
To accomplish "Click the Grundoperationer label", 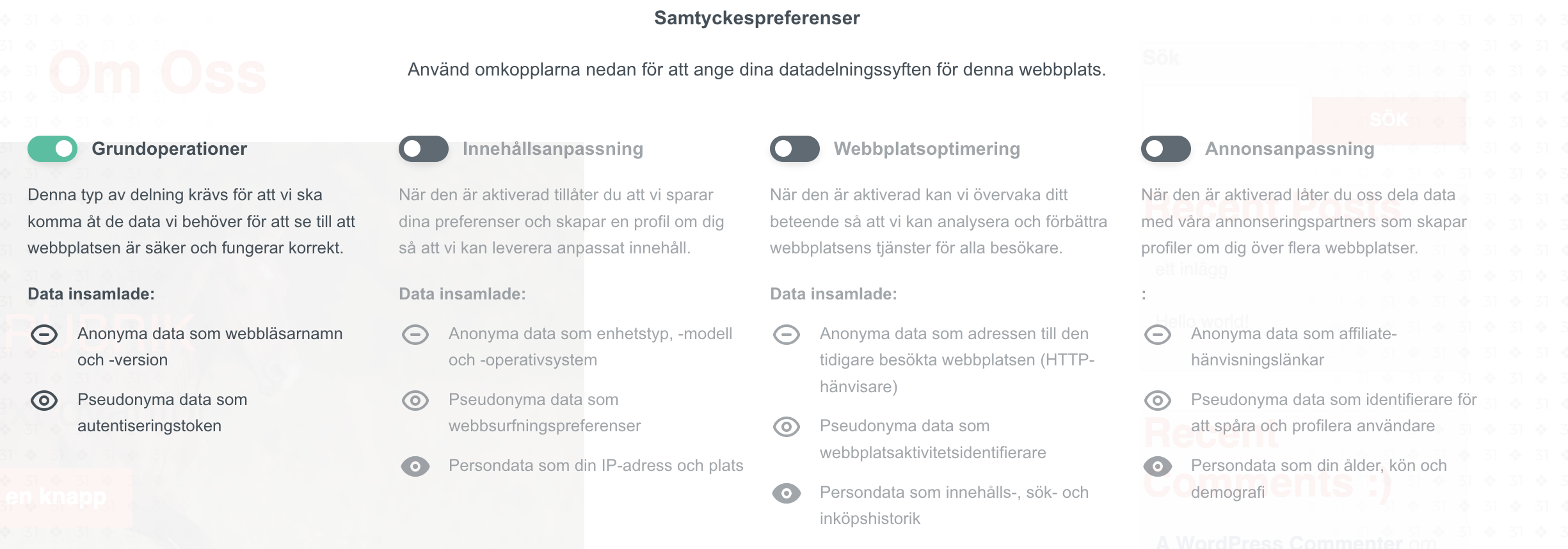I will [x=169, y=149].
